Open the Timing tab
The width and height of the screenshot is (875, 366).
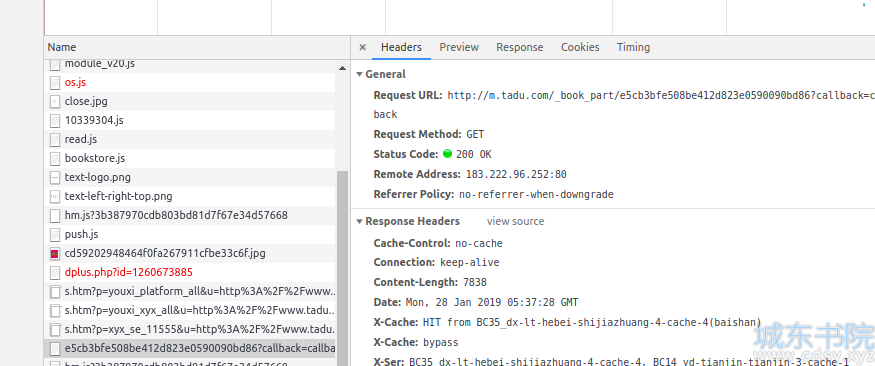tap(633, 47)
